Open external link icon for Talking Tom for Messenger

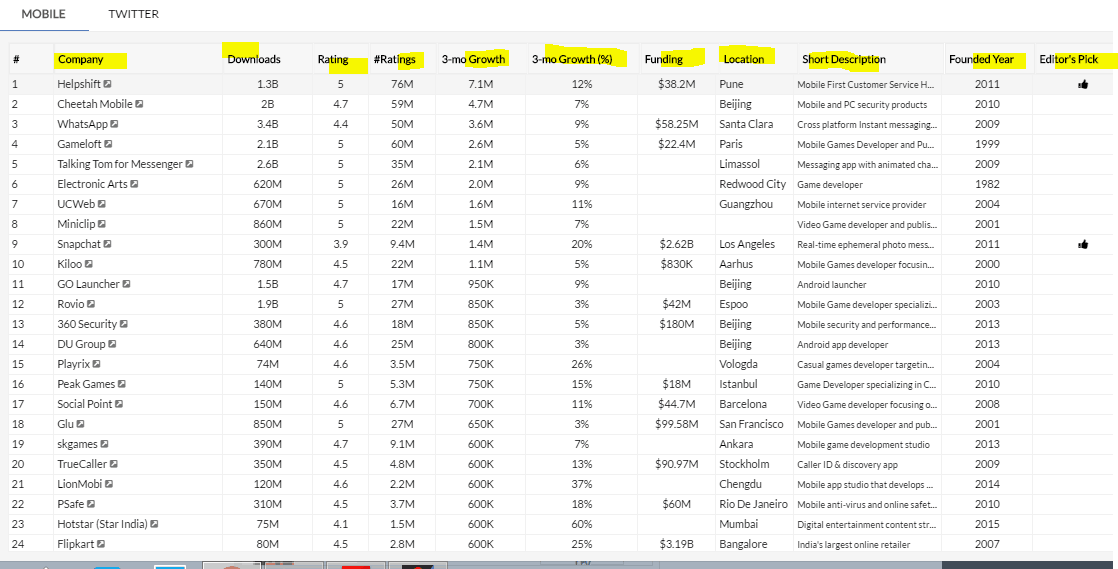(189, 164)
